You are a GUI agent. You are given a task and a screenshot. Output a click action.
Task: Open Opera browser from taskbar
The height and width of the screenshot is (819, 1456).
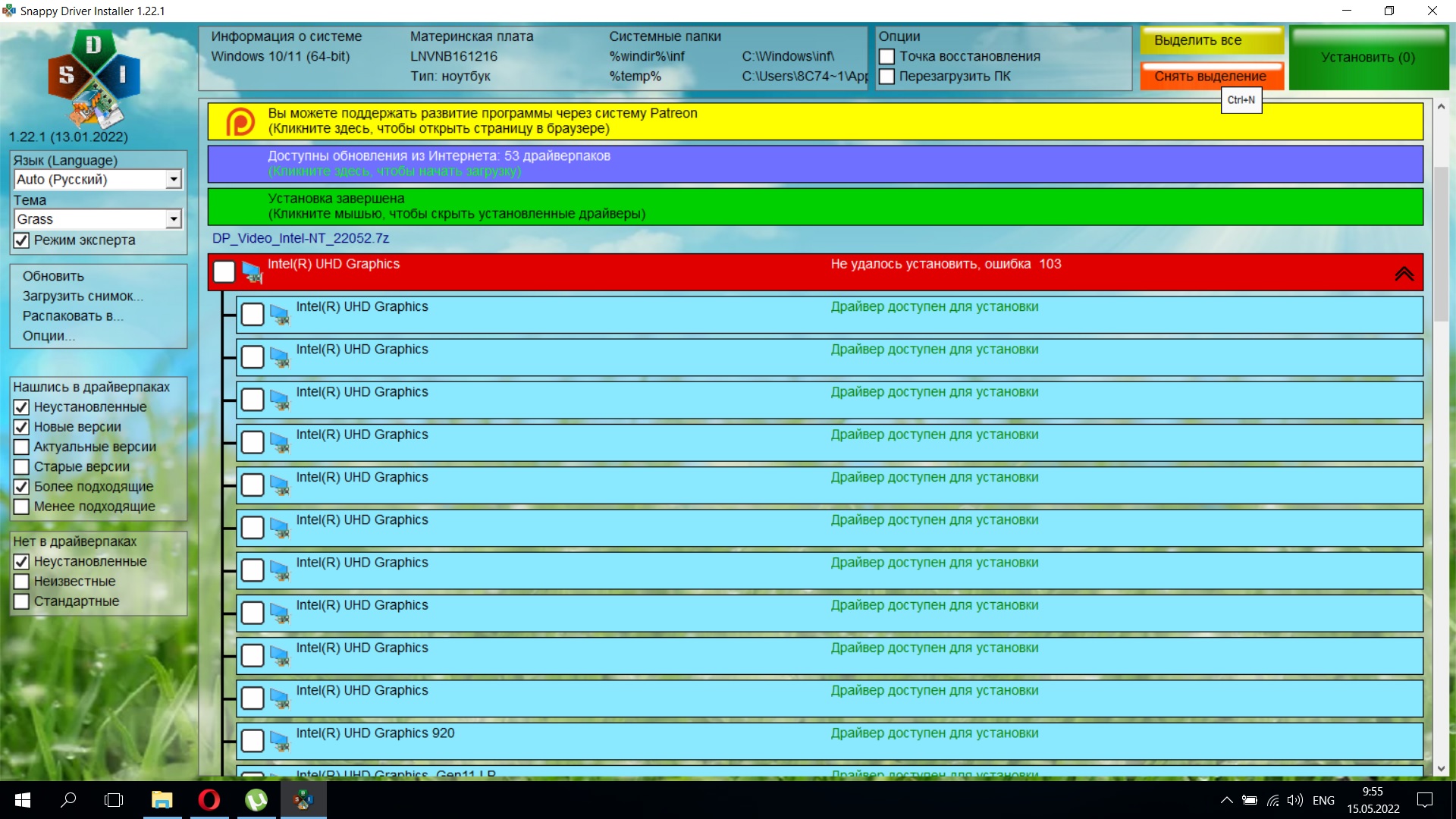[209, 800]
